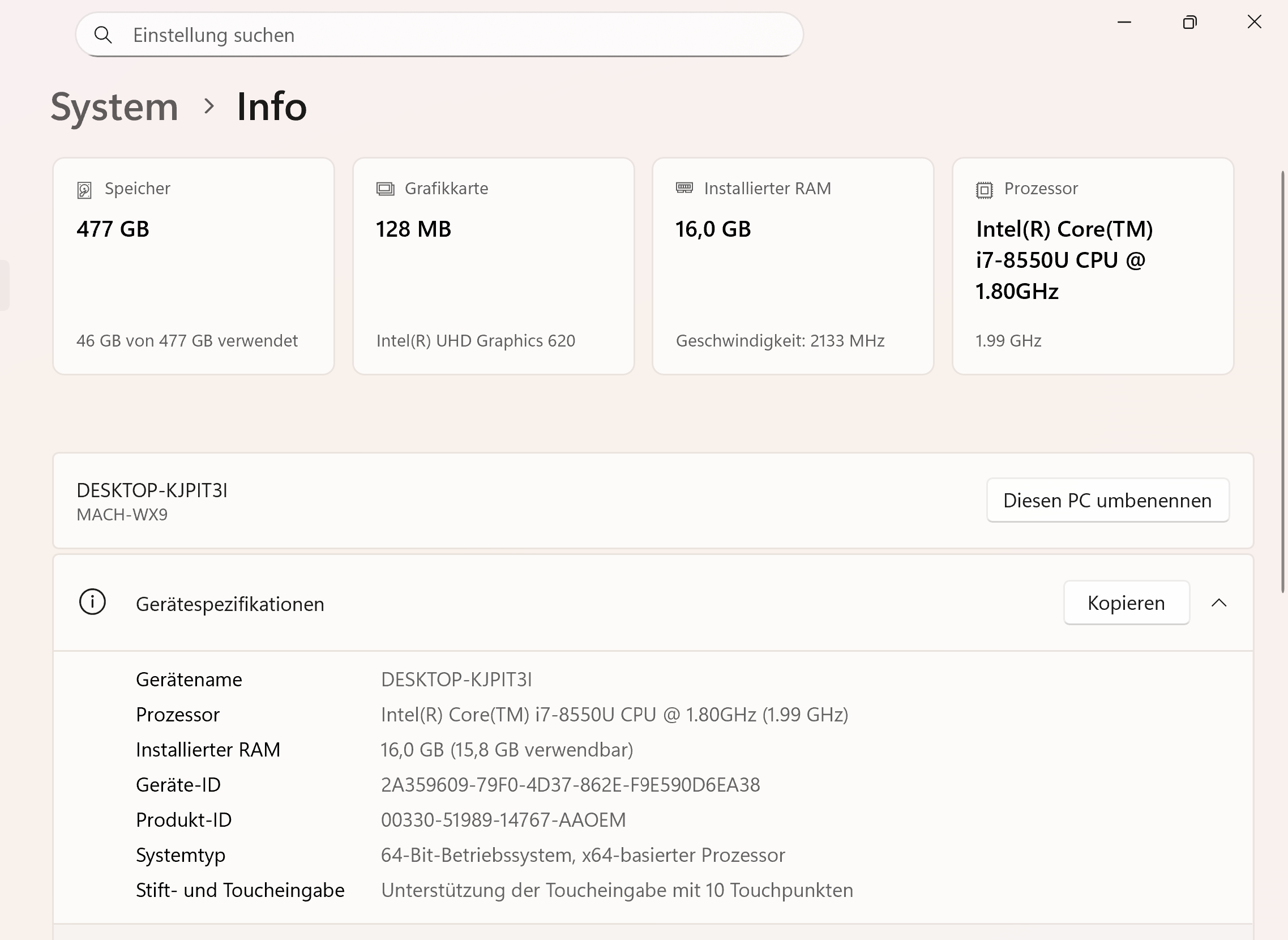Click the 1.99 GHz text in Prozessor card
Image resolution: width=1288 pixels, height=940 pixels.
[x=1008, y=341]
